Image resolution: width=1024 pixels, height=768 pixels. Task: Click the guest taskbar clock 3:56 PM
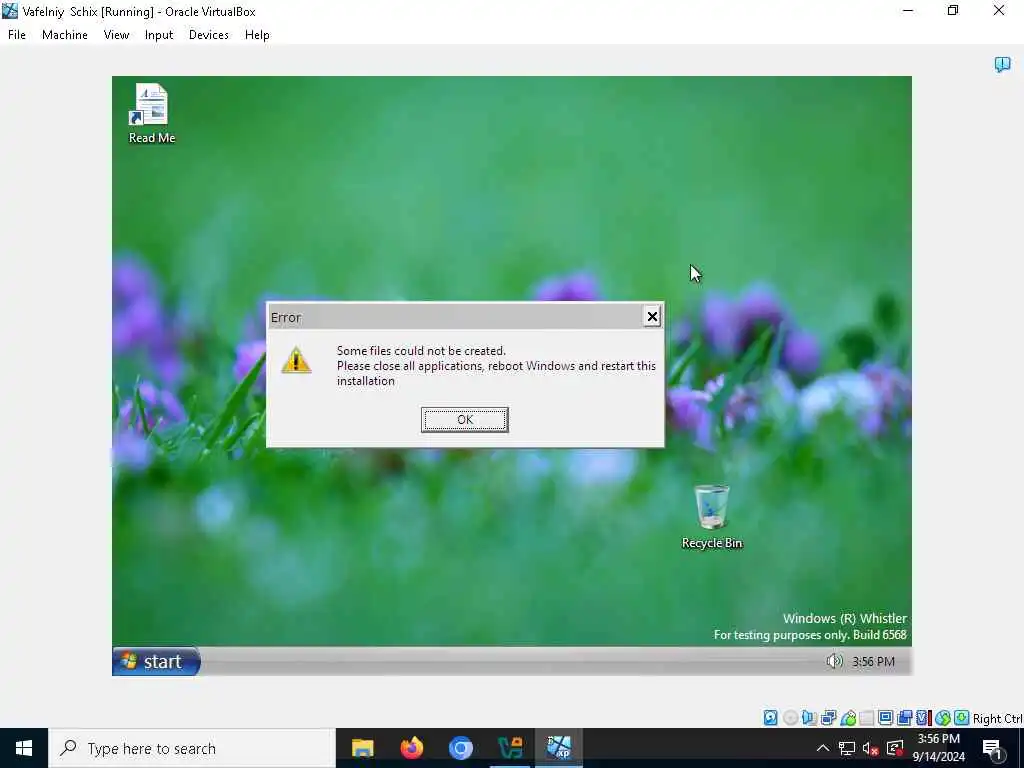point(873,662)
